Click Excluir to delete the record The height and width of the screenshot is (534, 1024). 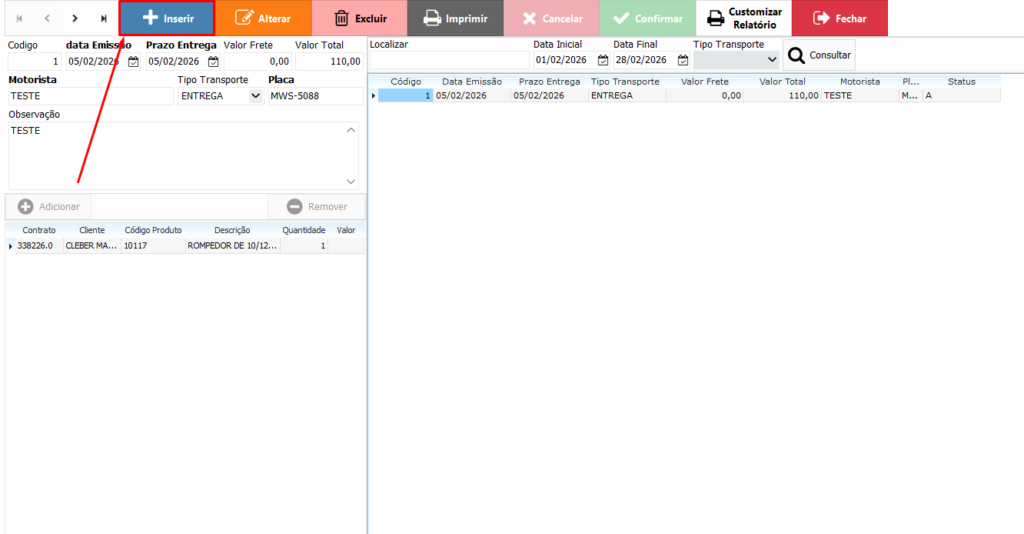tap(359, 18)
